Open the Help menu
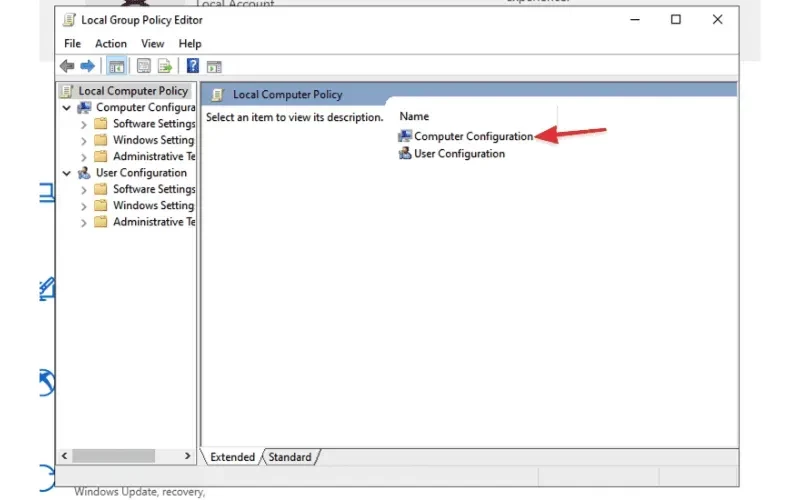This screenshot has width=800, height=500. 190,43
